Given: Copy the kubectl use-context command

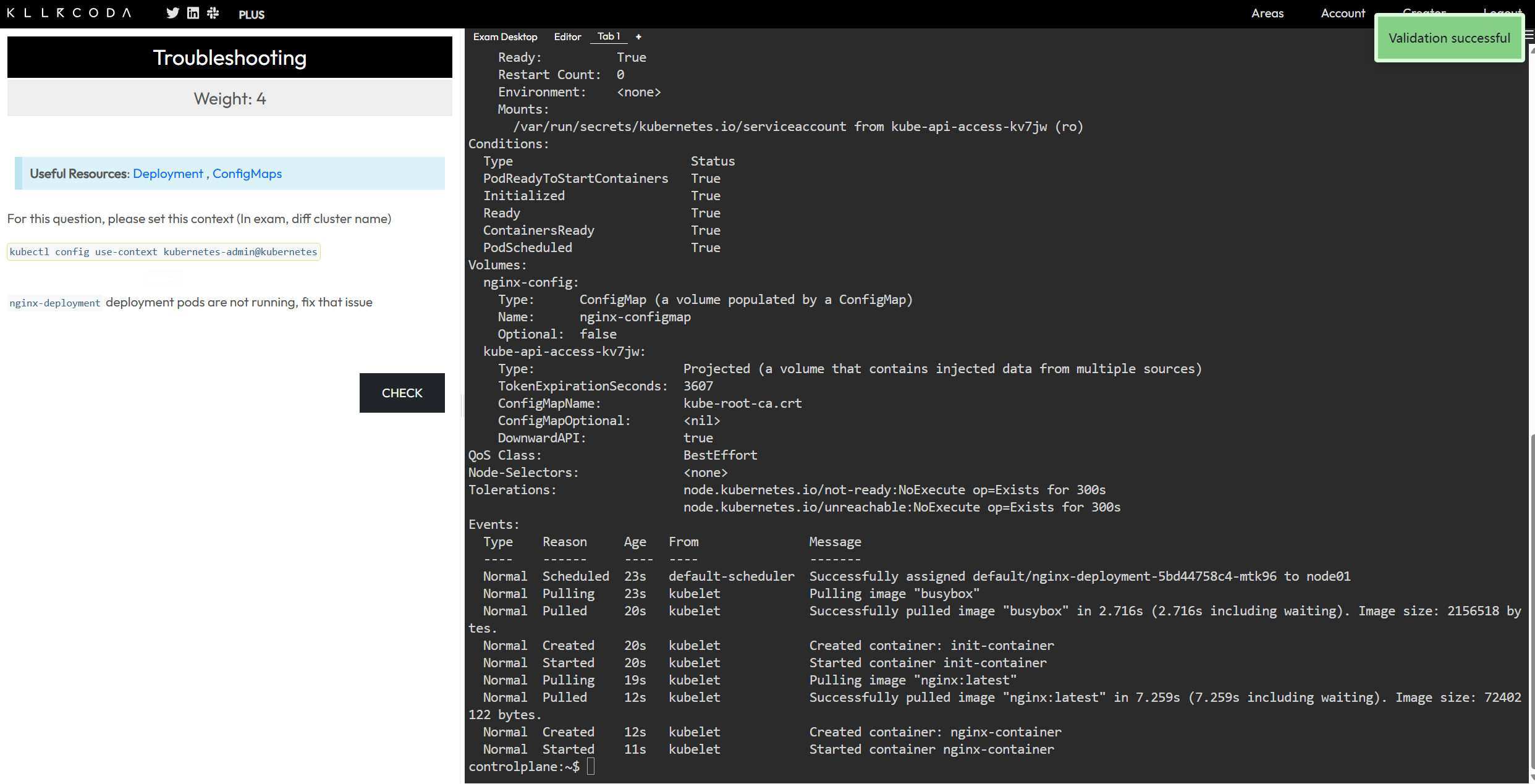Looking at the screenshot, I should [163, 252].
